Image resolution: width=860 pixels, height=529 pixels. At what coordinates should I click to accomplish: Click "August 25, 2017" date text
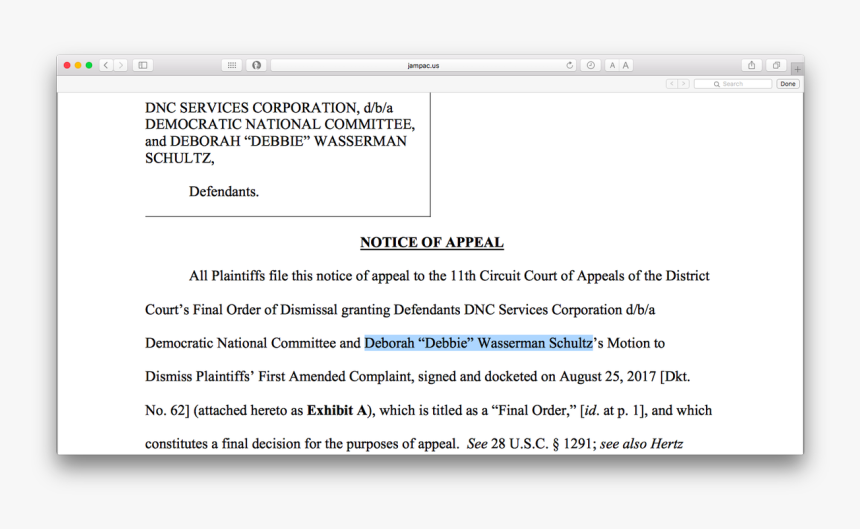607,377
